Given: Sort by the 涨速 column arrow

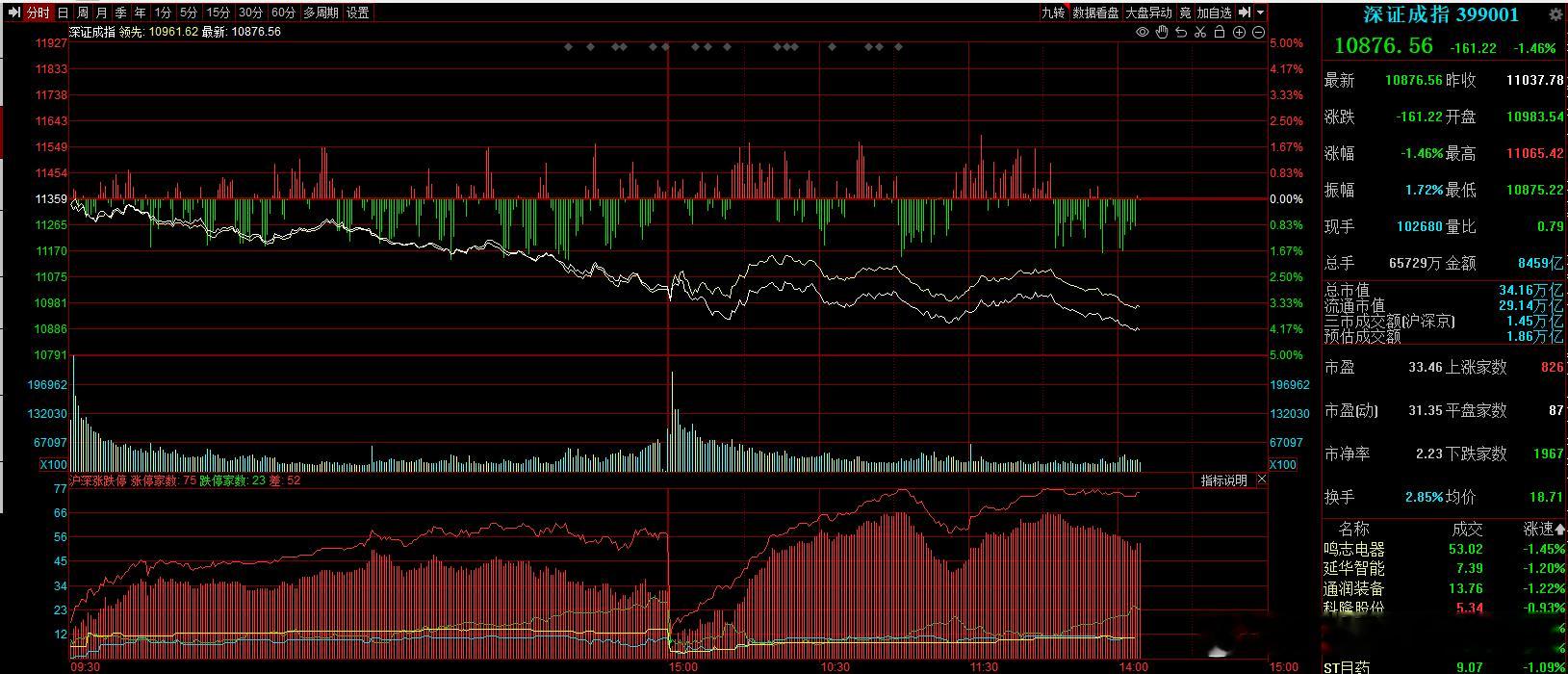Looking at the screenshot, I should (1560, 529).
